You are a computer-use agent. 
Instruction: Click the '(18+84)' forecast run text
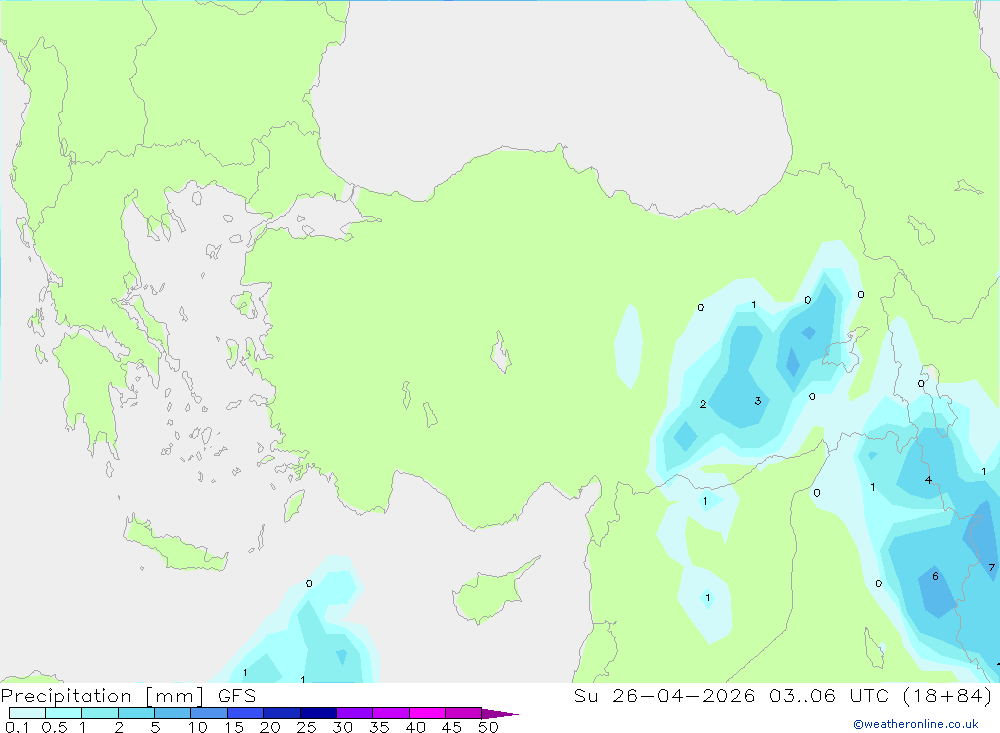click(948, 696)
